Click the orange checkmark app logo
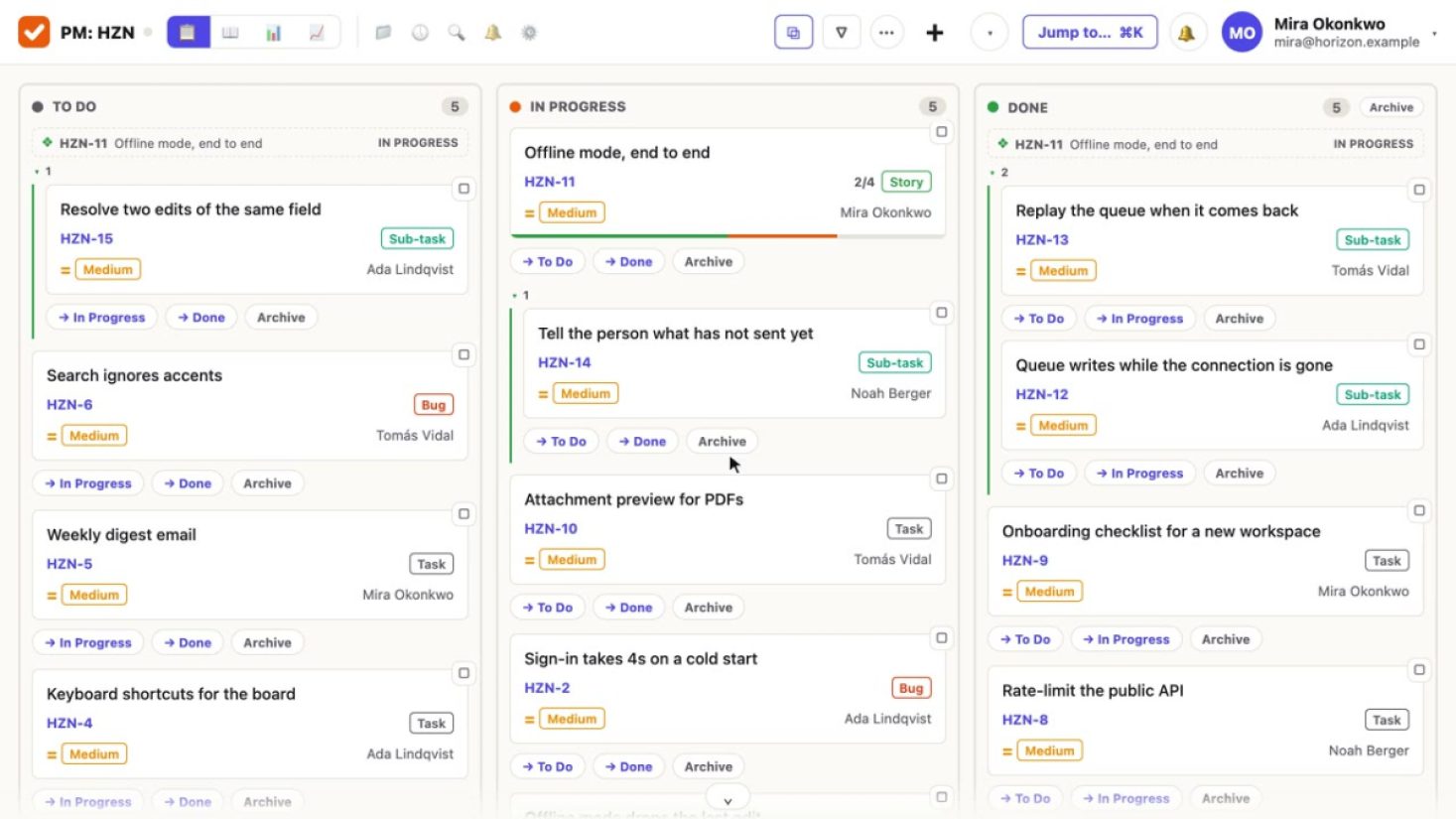1456x819 pixels. pos(34,32)
